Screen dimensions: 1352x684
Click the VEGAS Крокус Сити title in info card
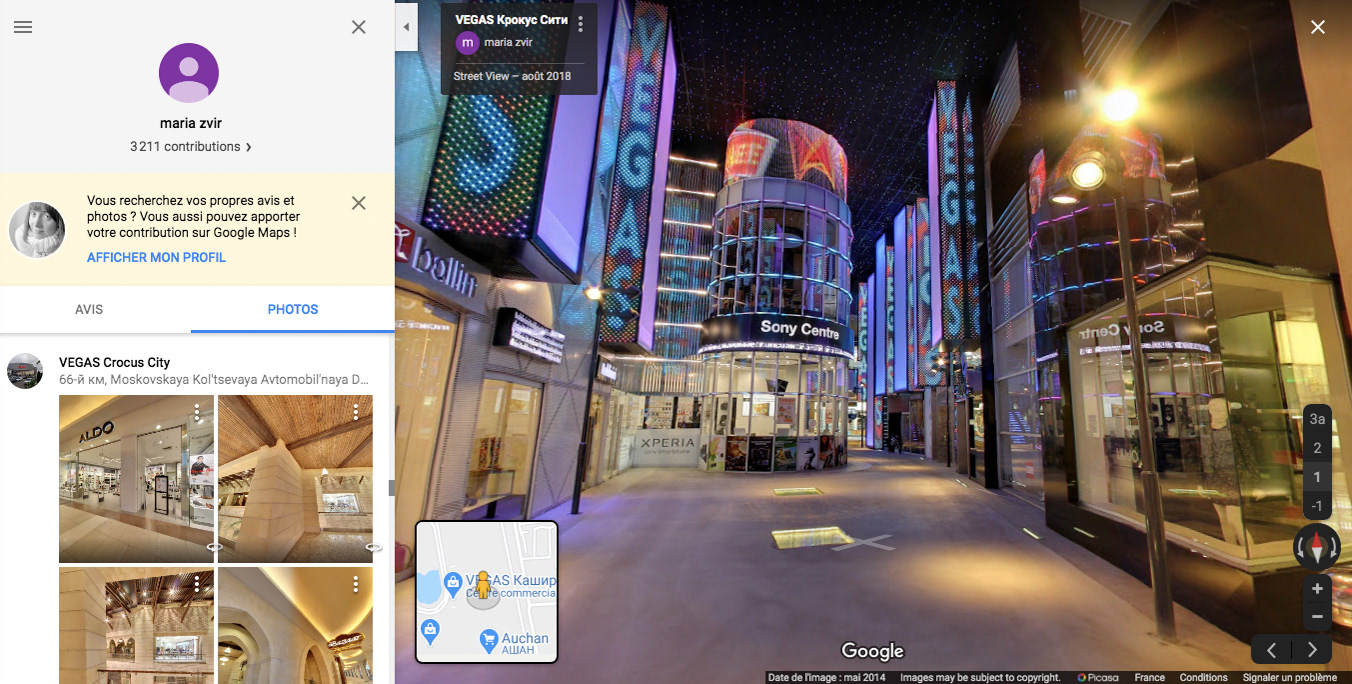(511, 20)
